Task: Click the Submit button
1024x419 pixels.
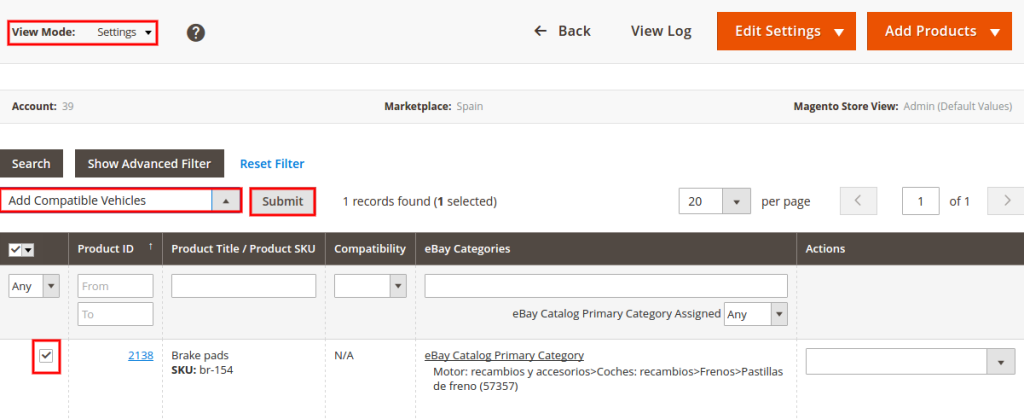Action: pos(283,201)
